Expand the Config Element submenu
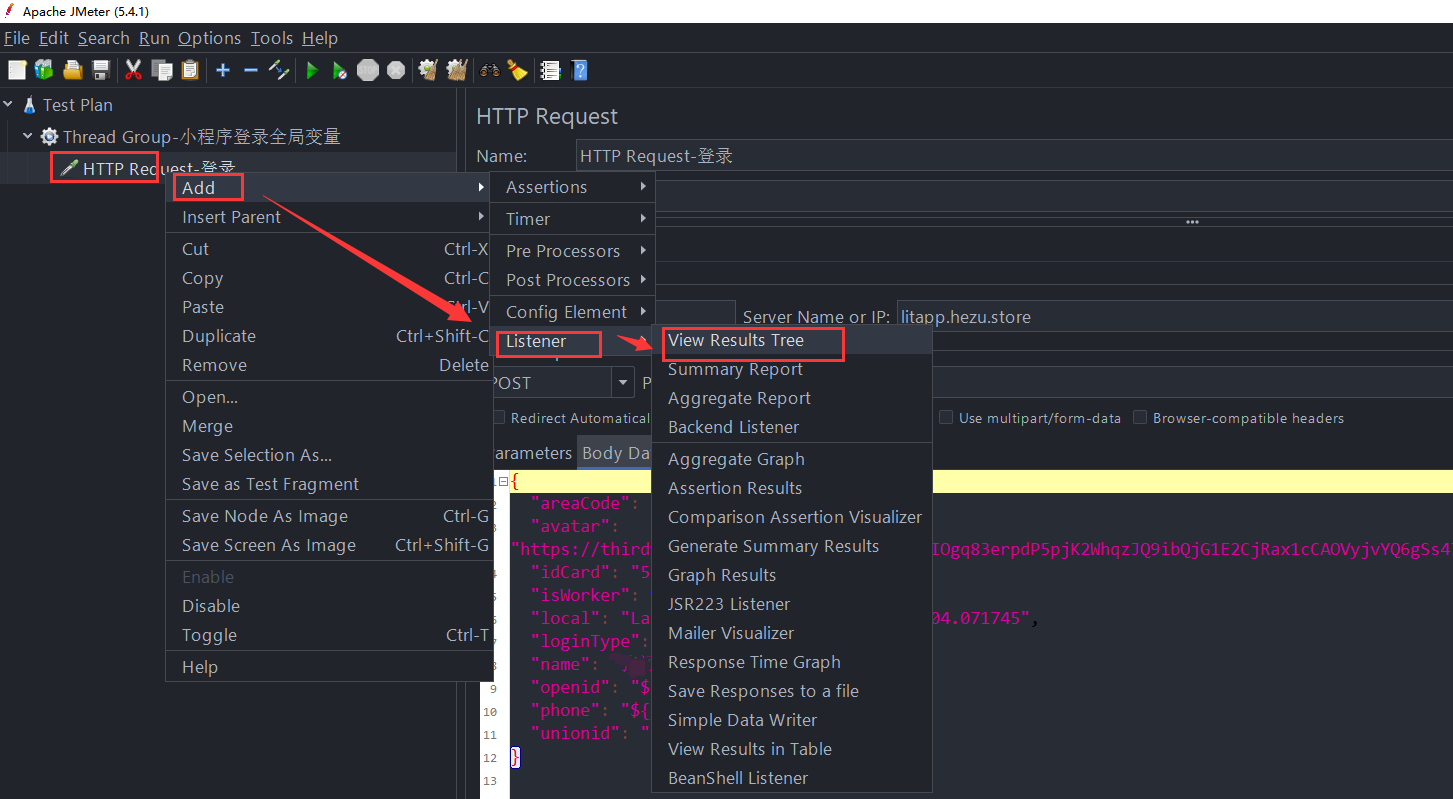The width and height of the screenshot is (1453, 799). pos(572,312)
